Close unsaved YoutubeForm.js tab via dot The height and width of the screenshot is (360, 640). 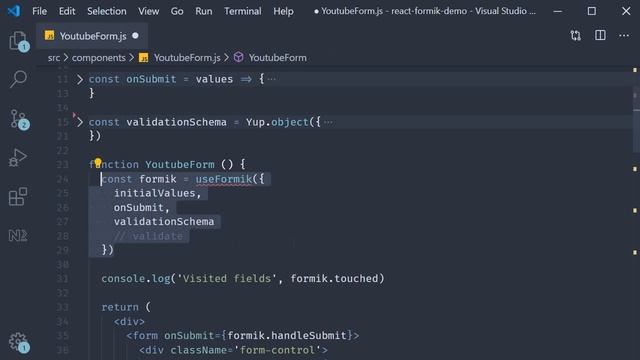(135, 36)
